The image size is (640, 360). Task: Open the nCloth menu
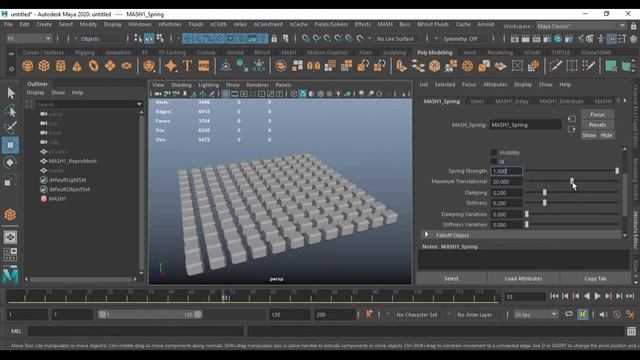click(x=218, y=24)
